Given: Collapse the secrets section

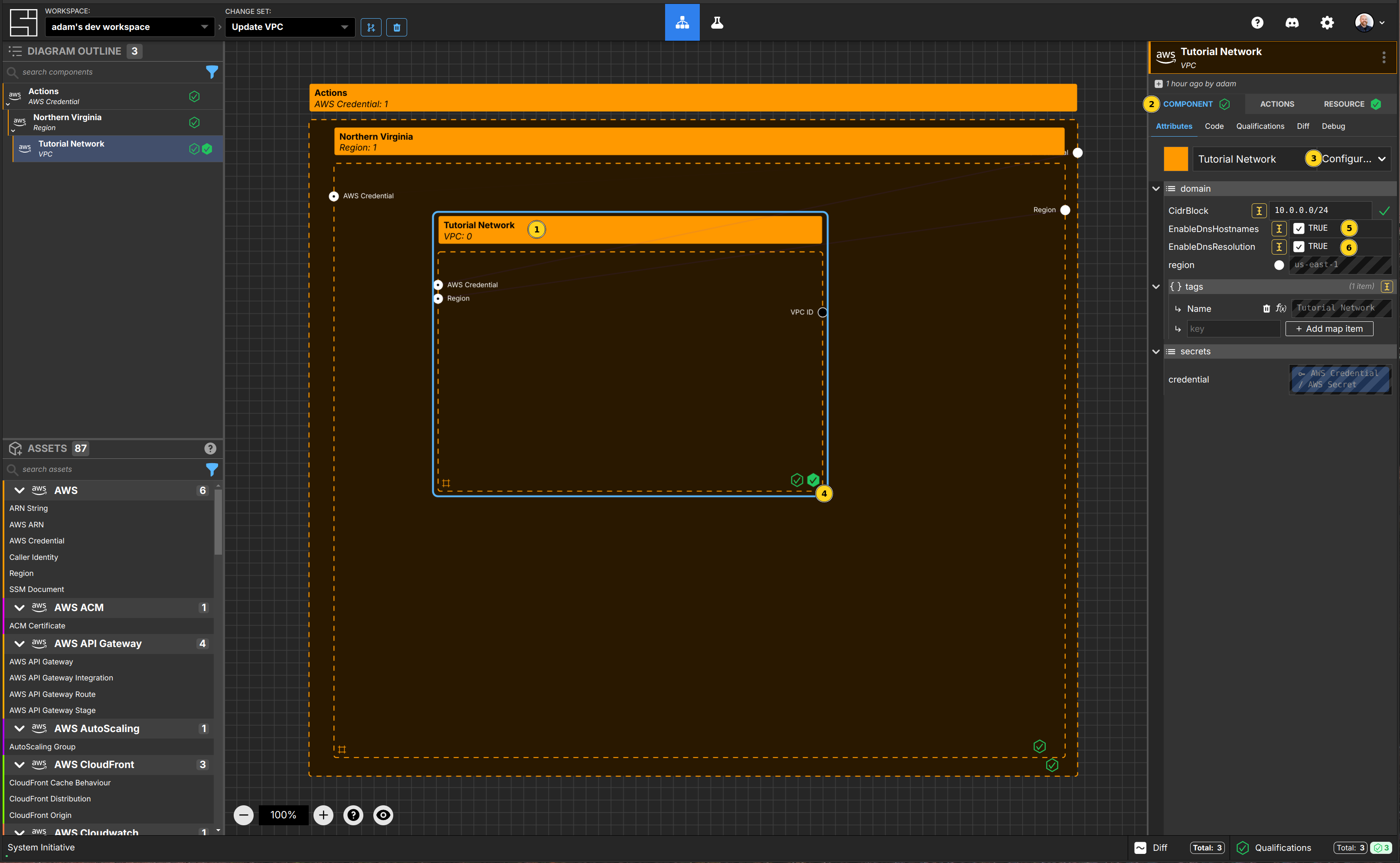Looking at the screenshot, I should click(1156, 352).
